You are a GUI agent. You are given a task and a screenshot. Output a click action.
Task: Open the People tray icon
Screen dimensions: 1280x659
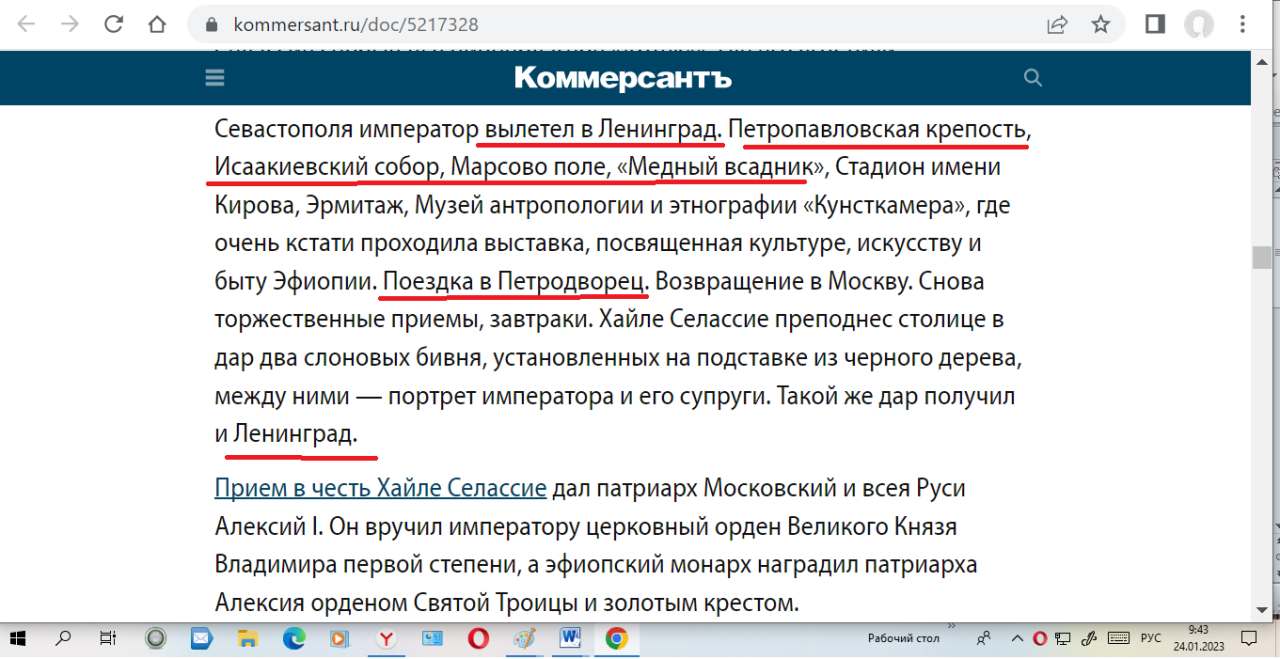tap(984, 638)
